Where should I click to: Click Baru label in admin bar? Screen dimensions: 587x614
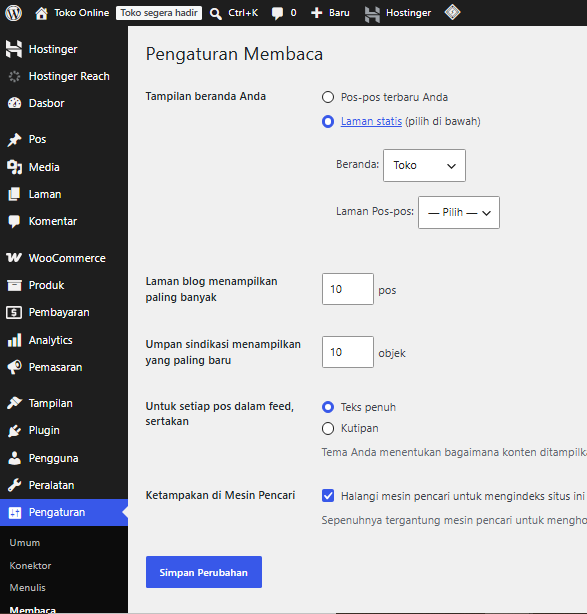pyautogui.click(x=339, y=13)
